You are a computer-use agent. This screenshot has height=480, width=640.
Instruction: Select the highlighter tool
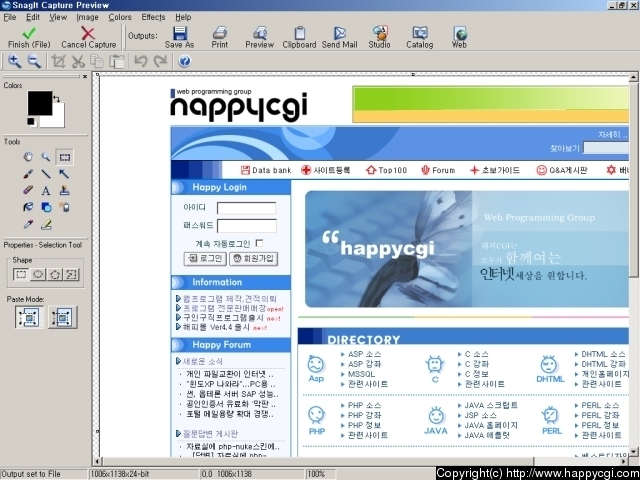(x=46, y=224)
